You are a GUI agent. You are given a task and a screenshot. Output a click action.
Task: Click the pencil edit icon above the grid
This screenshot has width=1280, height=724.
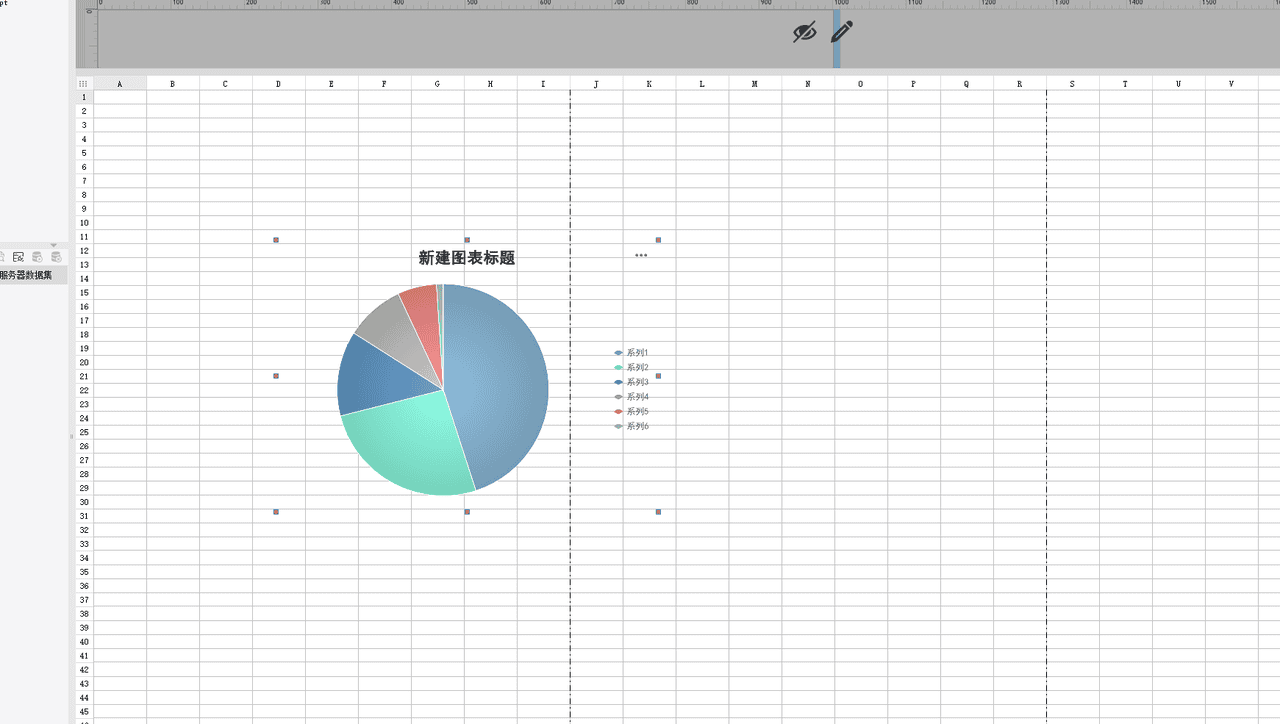pyautogui.click(x=842, y=32)
